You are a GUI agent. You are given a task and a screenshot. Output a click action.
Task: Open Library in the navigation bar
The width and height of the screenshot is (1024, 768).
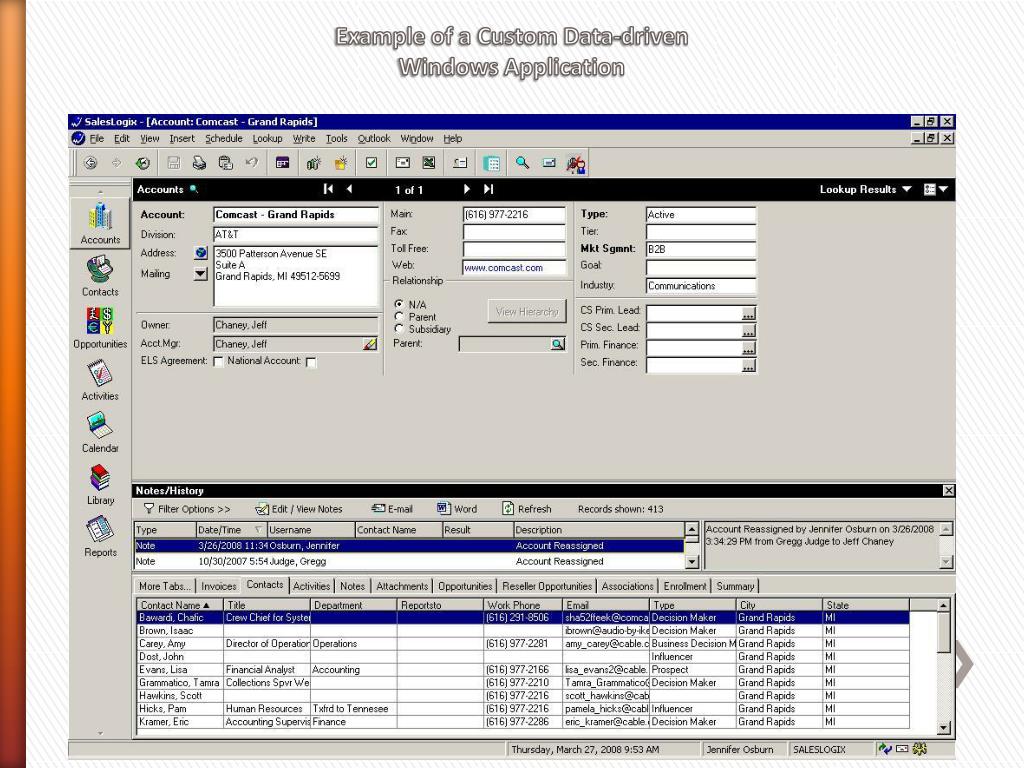100,485
